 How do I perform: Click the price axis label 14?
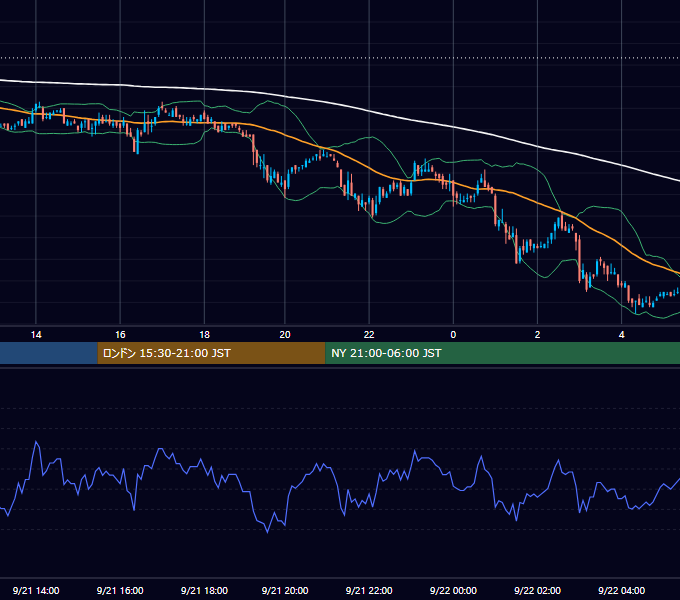(36, 335)
